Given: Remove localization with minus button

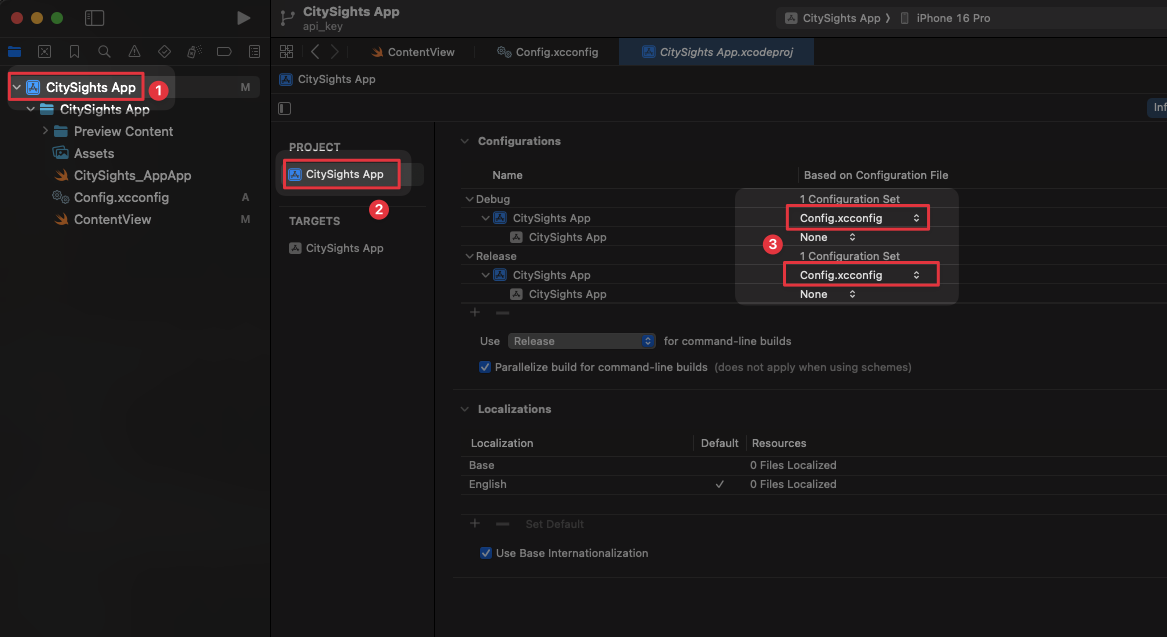Looking at the screenshot, I should pyautogui.click(x=502, y=524).
